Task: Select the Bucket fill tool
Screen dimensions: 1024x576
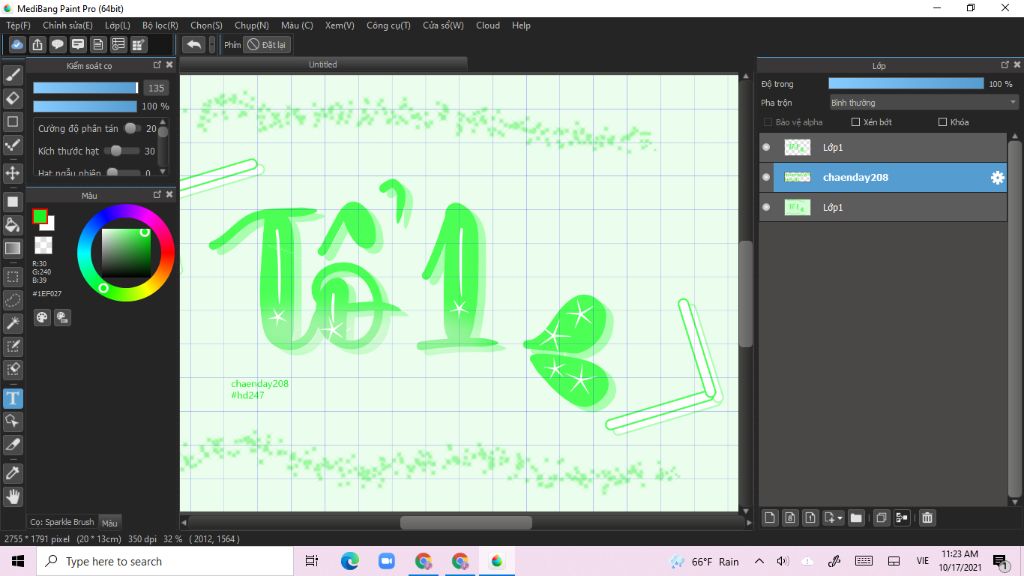Action: pyautogui.click(x=12, y=225)
